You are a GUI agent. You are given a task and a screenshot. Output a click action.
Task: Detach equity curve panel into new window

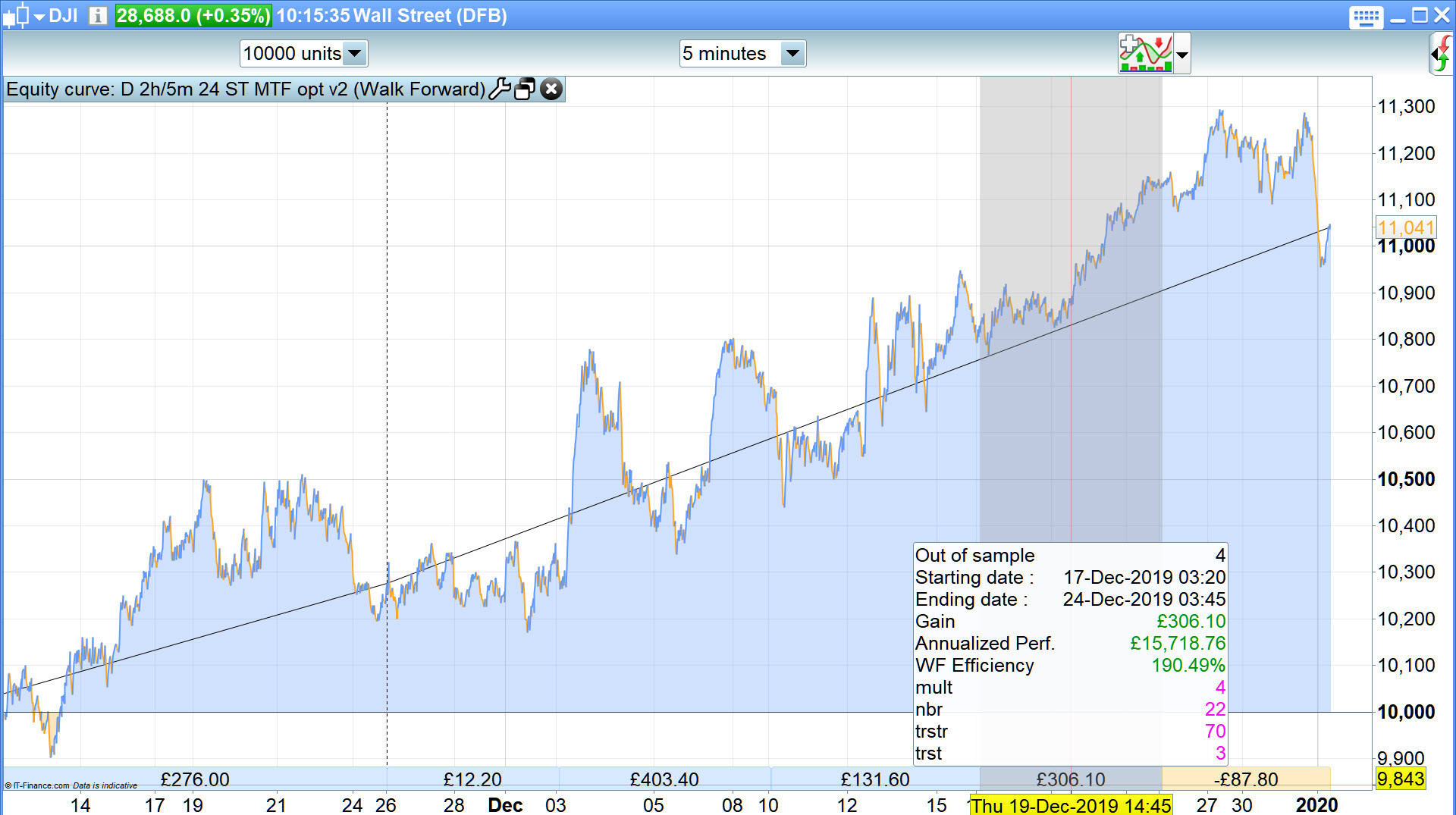[525, 89]
